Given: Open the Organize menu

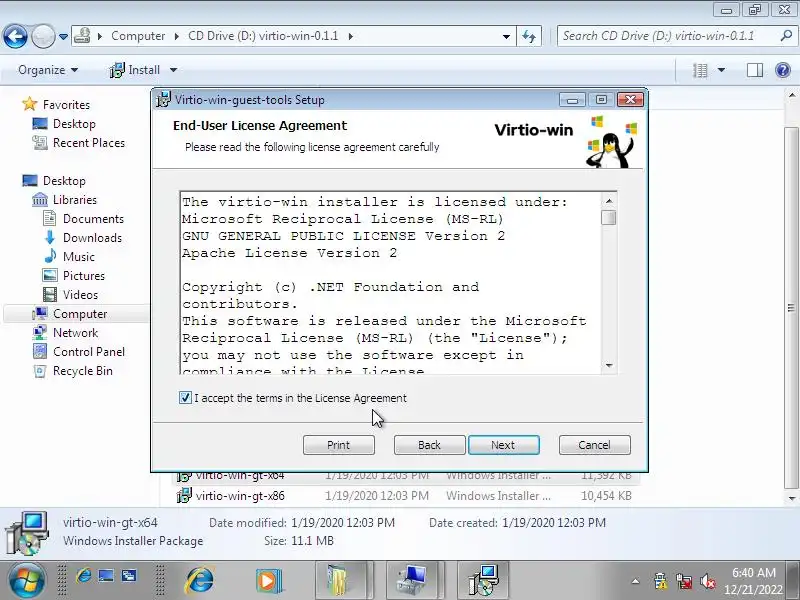Looking at the screenshot, I should 48,70.
